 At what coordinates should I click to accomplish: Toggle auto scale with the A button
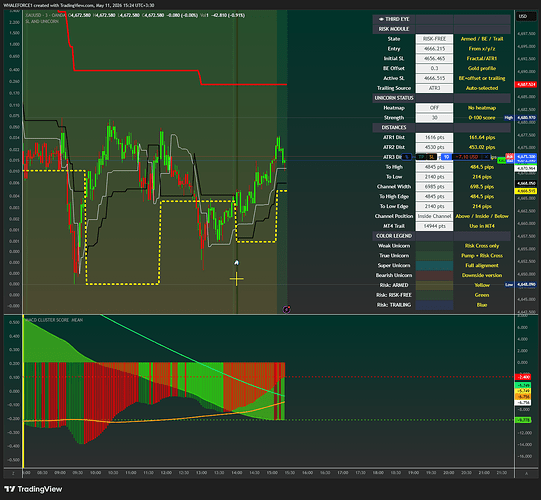coord(527,473)
